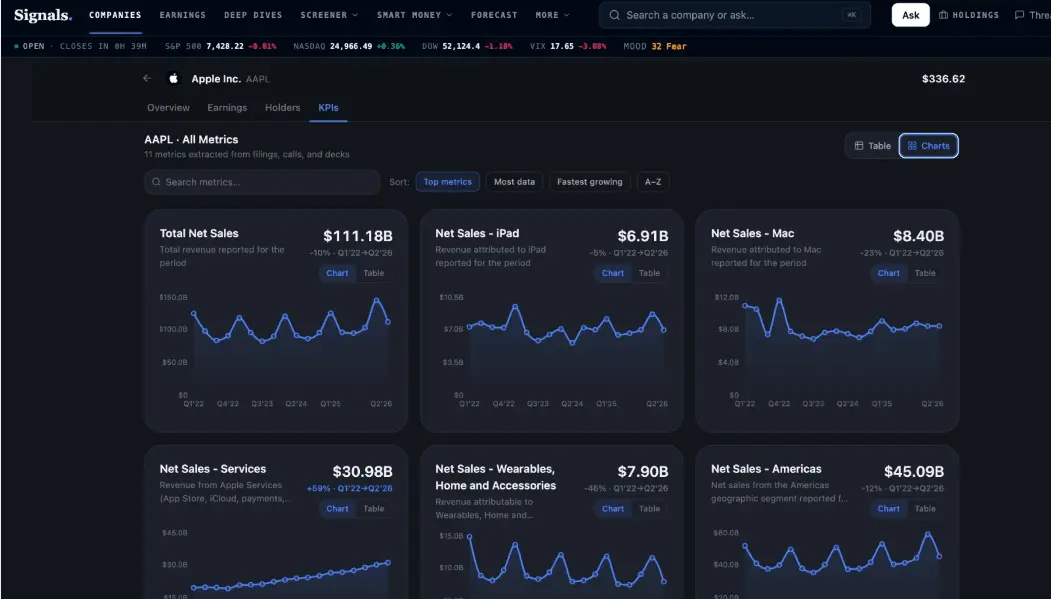Click the OPEN market status indicator
This screenshot has height=599, width=1051.
pos(29,46)
